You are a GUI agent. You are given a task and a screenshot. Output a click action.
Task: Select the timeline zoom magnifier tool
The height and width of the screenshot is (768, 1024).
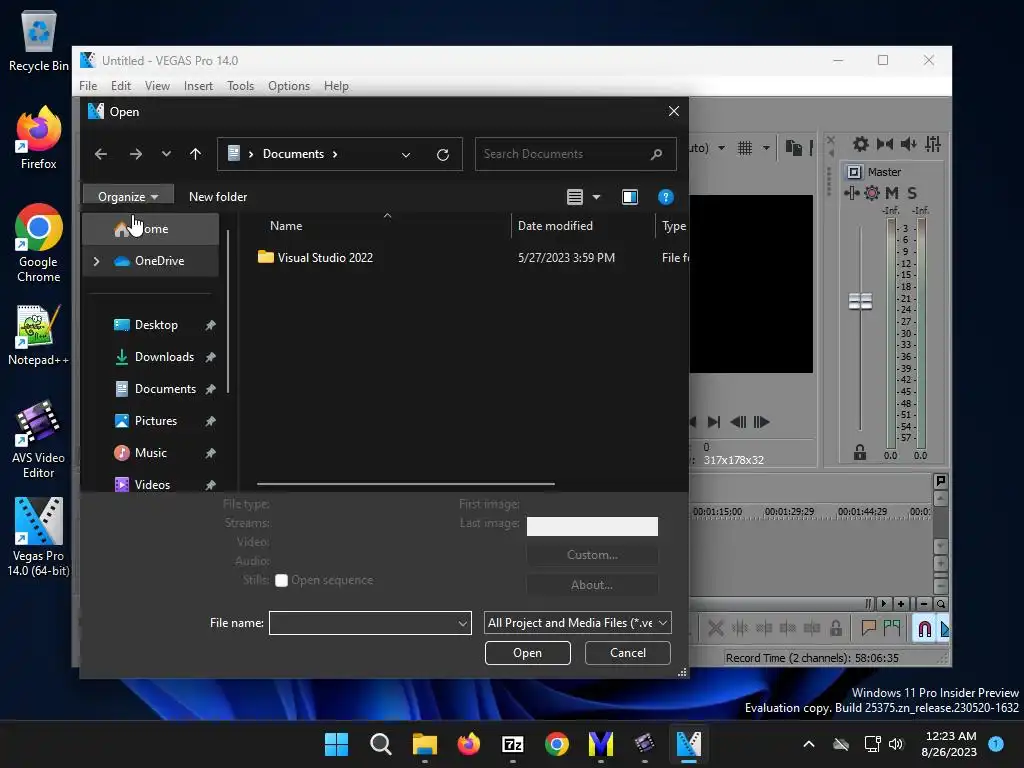tap(940, 604)
